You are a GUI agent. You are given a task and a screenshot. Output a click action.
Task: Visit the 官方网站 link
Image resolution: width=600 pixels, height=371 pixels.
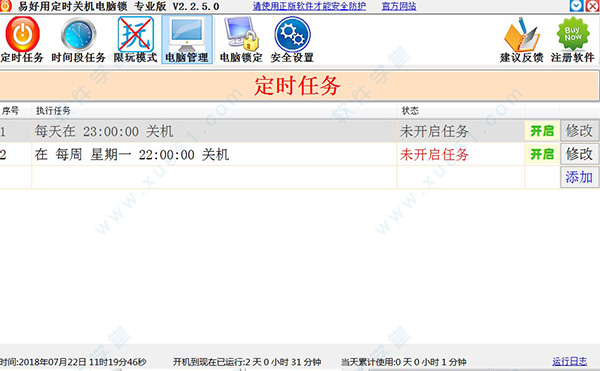point(399,6)
